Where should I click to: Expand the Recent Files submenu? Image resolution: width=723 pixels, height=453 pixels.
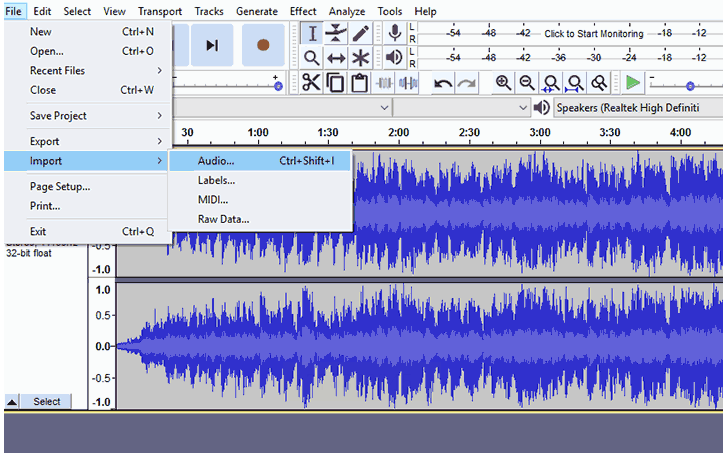pyautogui.click(x=96, y=71)
